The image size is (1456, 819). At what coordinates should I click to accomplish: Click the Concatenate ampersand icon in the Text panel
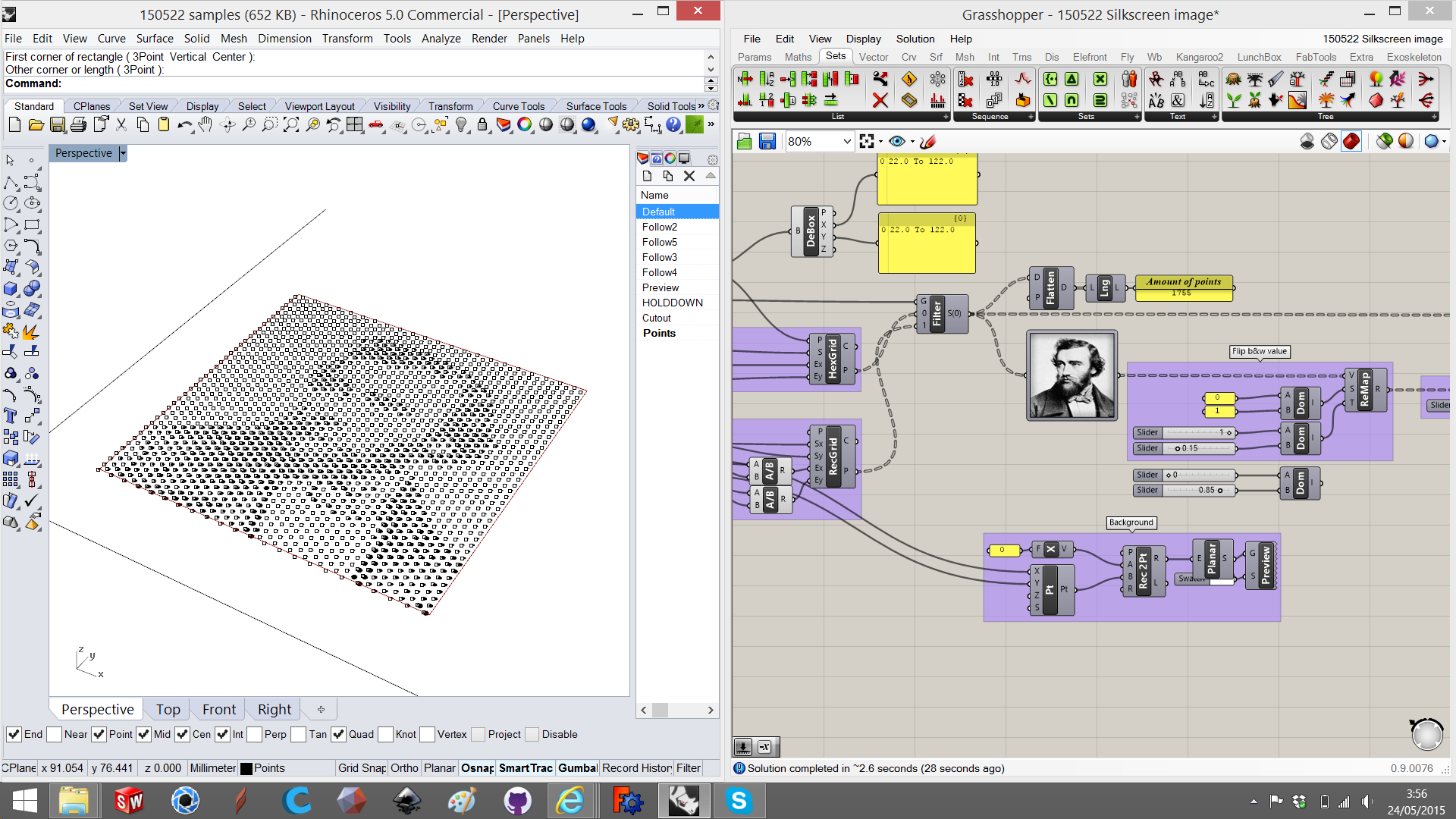[x=1177, y=99]
